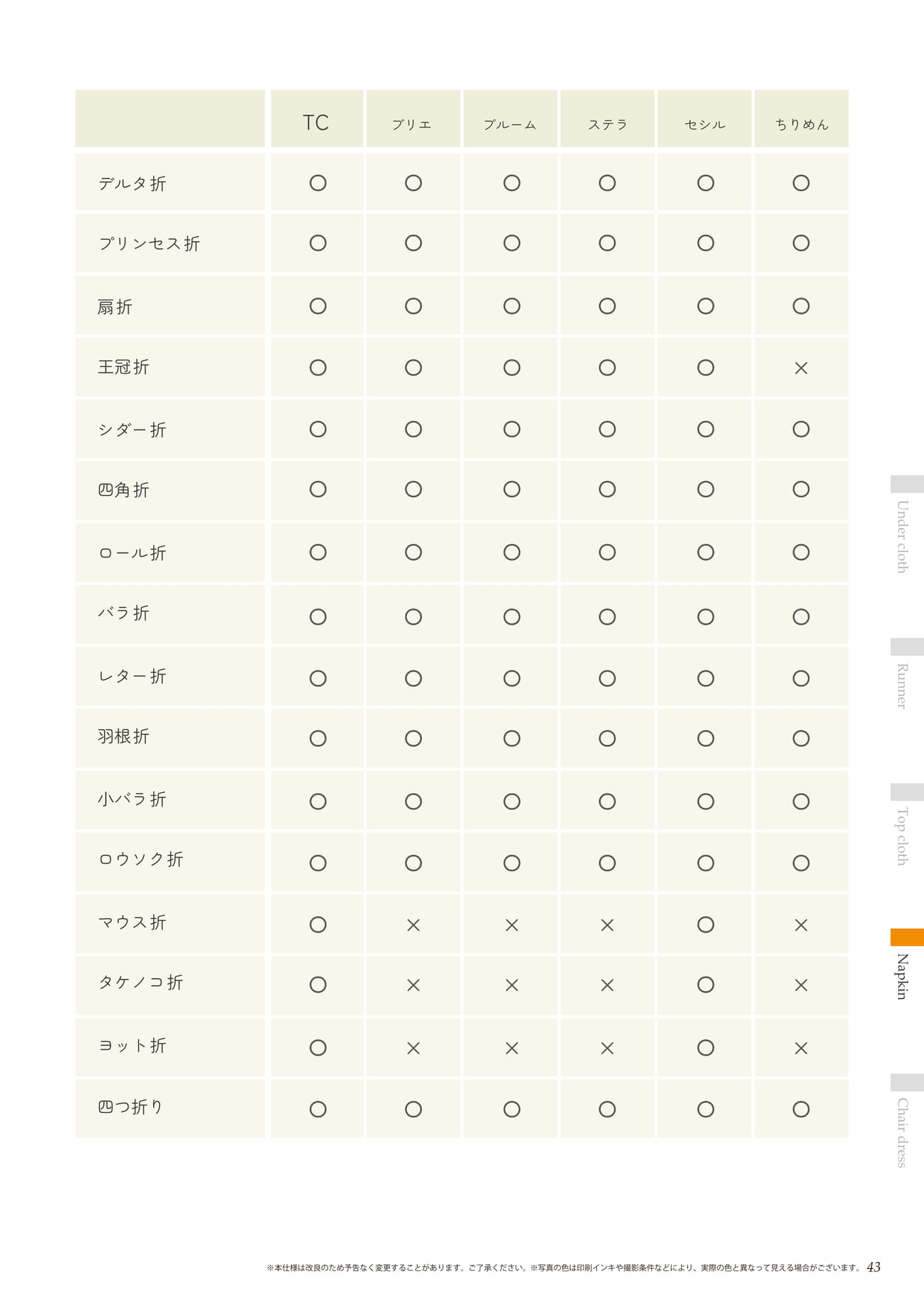Click the page number 43
The image size is (924, 1307).
pyautogui.click(x=874, y=1267)
